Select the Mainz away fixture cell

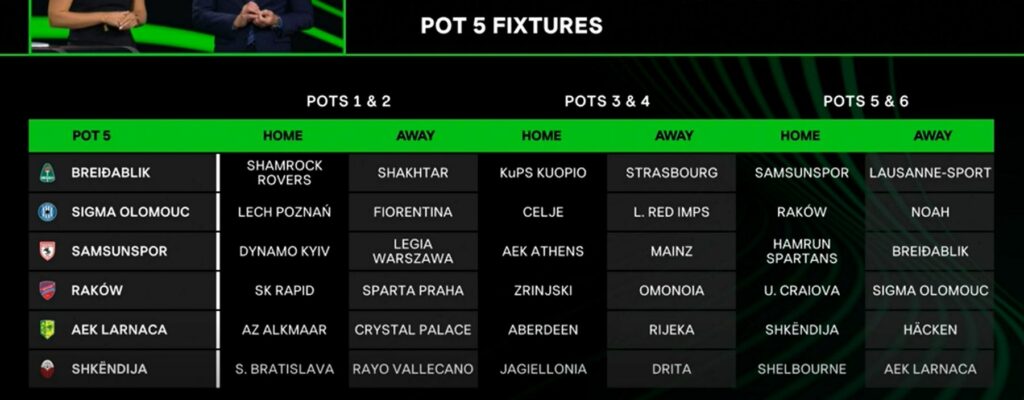point(671,251)
